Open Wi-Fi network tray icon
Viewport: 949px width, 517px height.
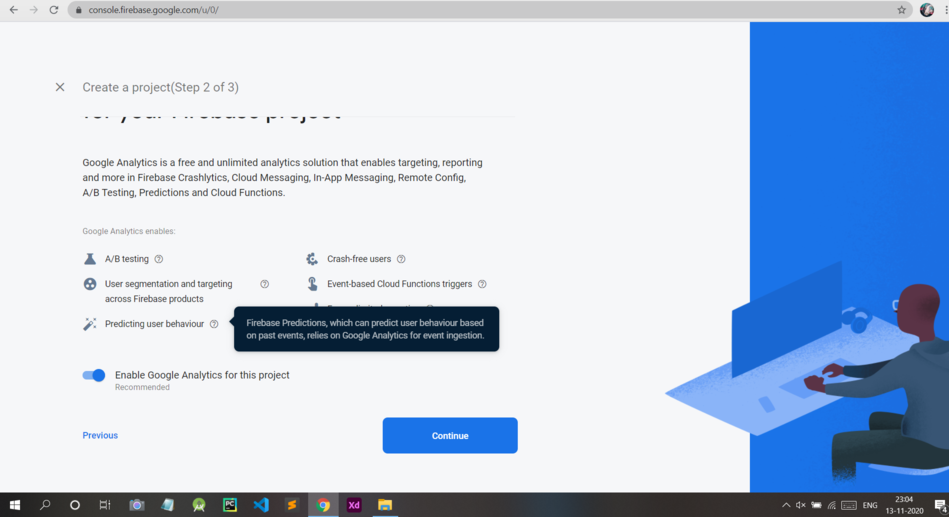832,505
